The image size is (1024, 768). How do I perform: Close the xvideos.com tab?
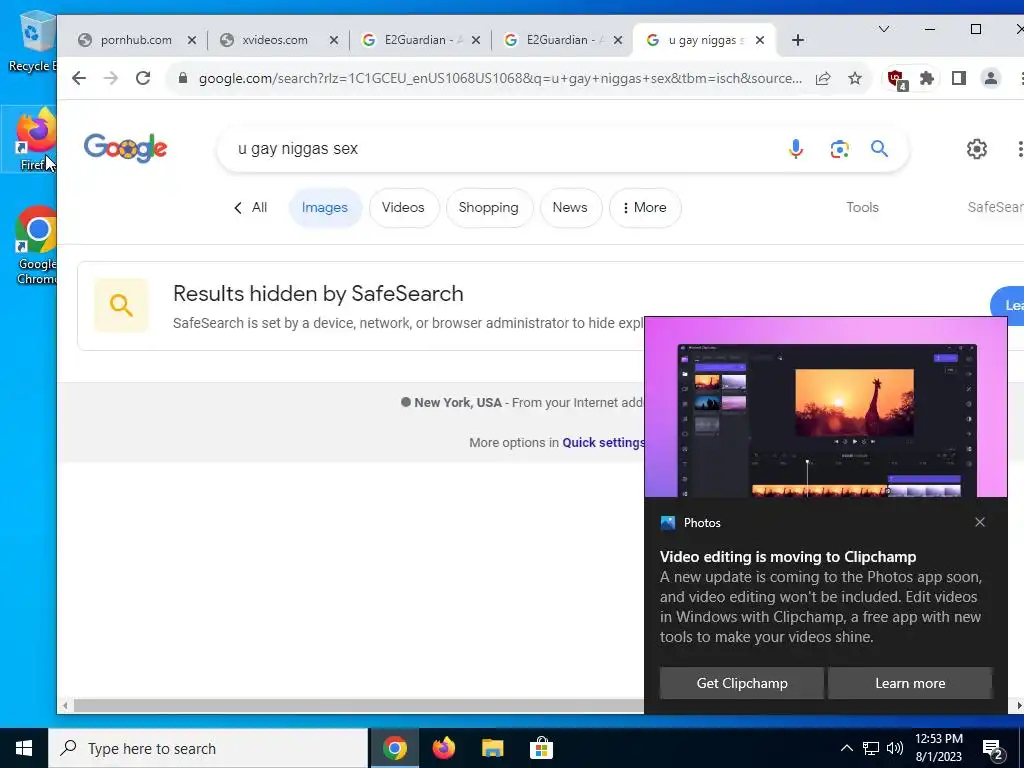pyautogui.click(x=334, y=40)
